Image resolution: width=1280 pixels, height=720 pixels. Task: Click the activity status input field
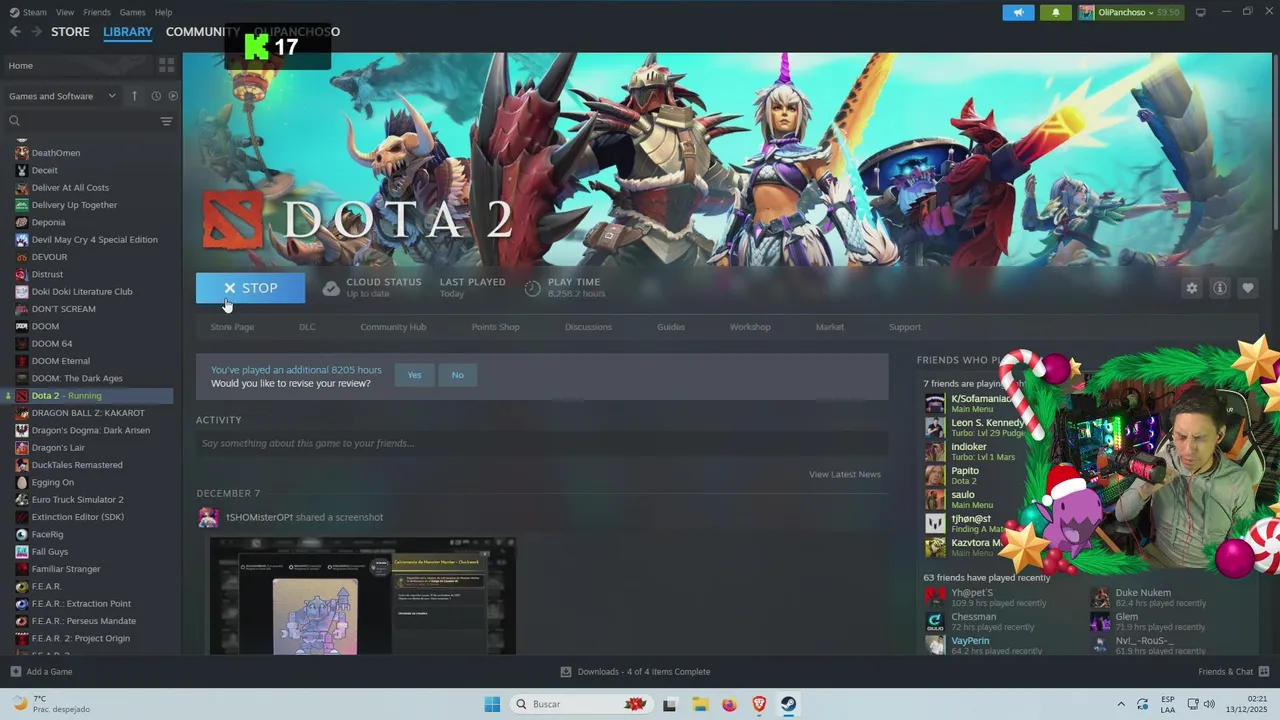point(542,443)
